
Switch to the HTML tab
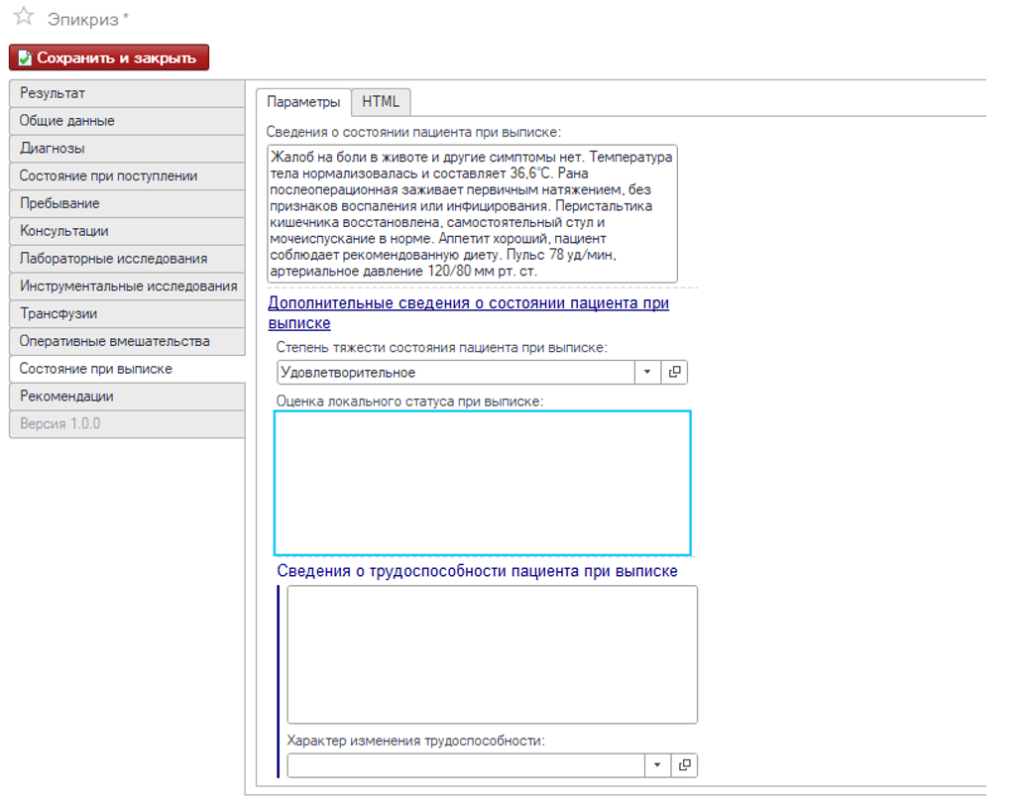(x=381, y=102)
